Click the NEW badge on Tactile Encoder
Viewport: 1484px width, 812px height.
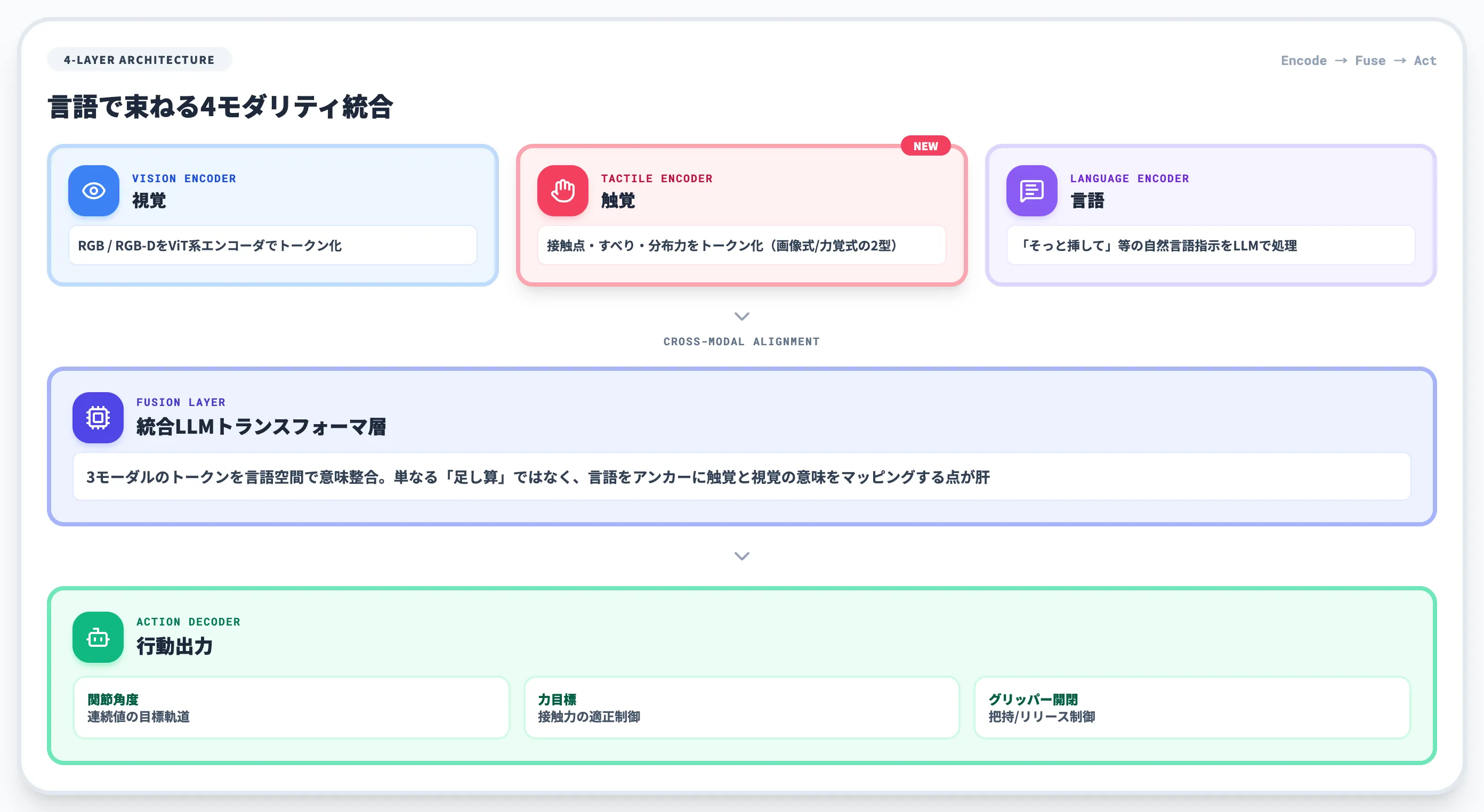tap(925, 147)
